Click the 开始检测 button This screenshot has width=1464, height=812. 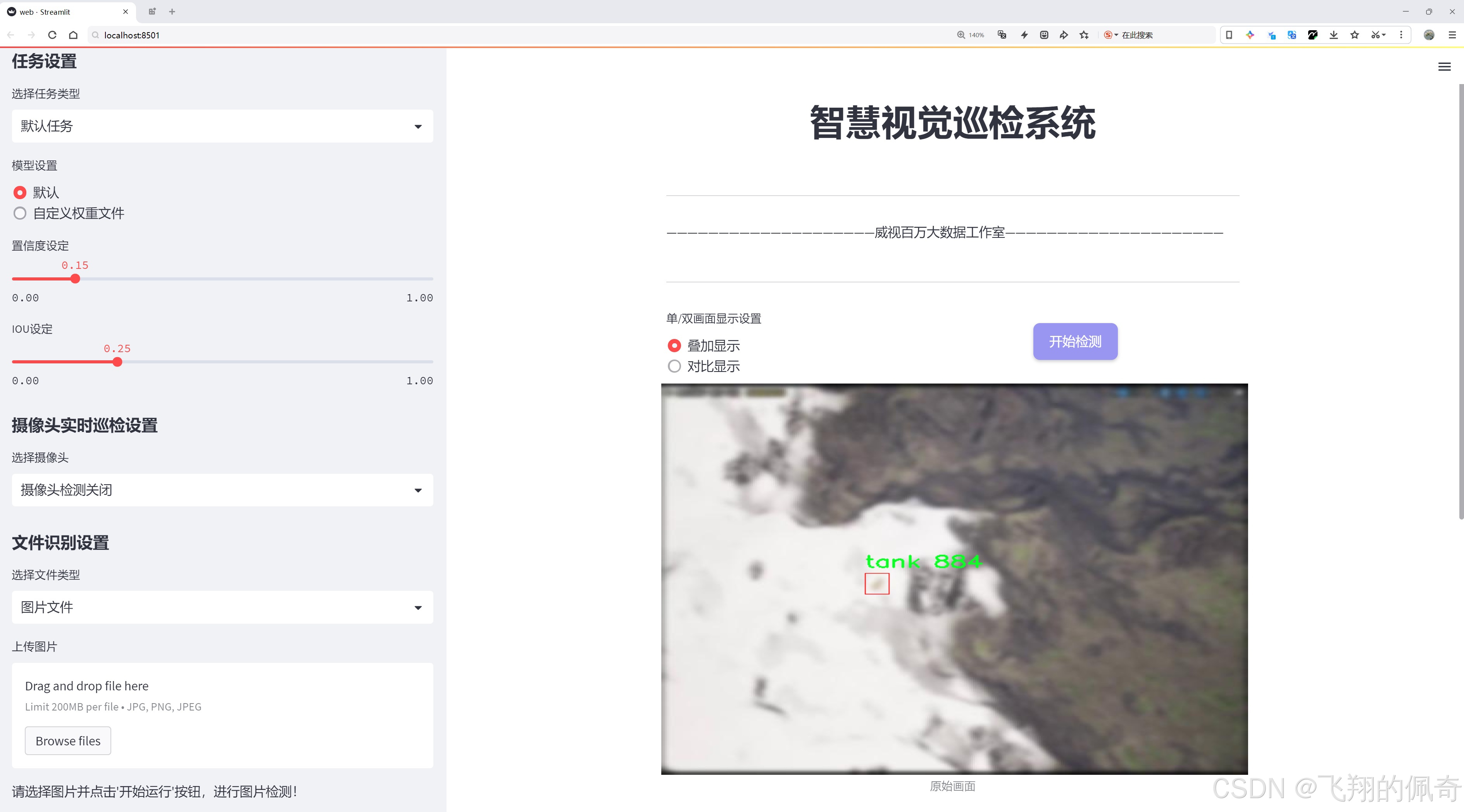coord(1075,341)
